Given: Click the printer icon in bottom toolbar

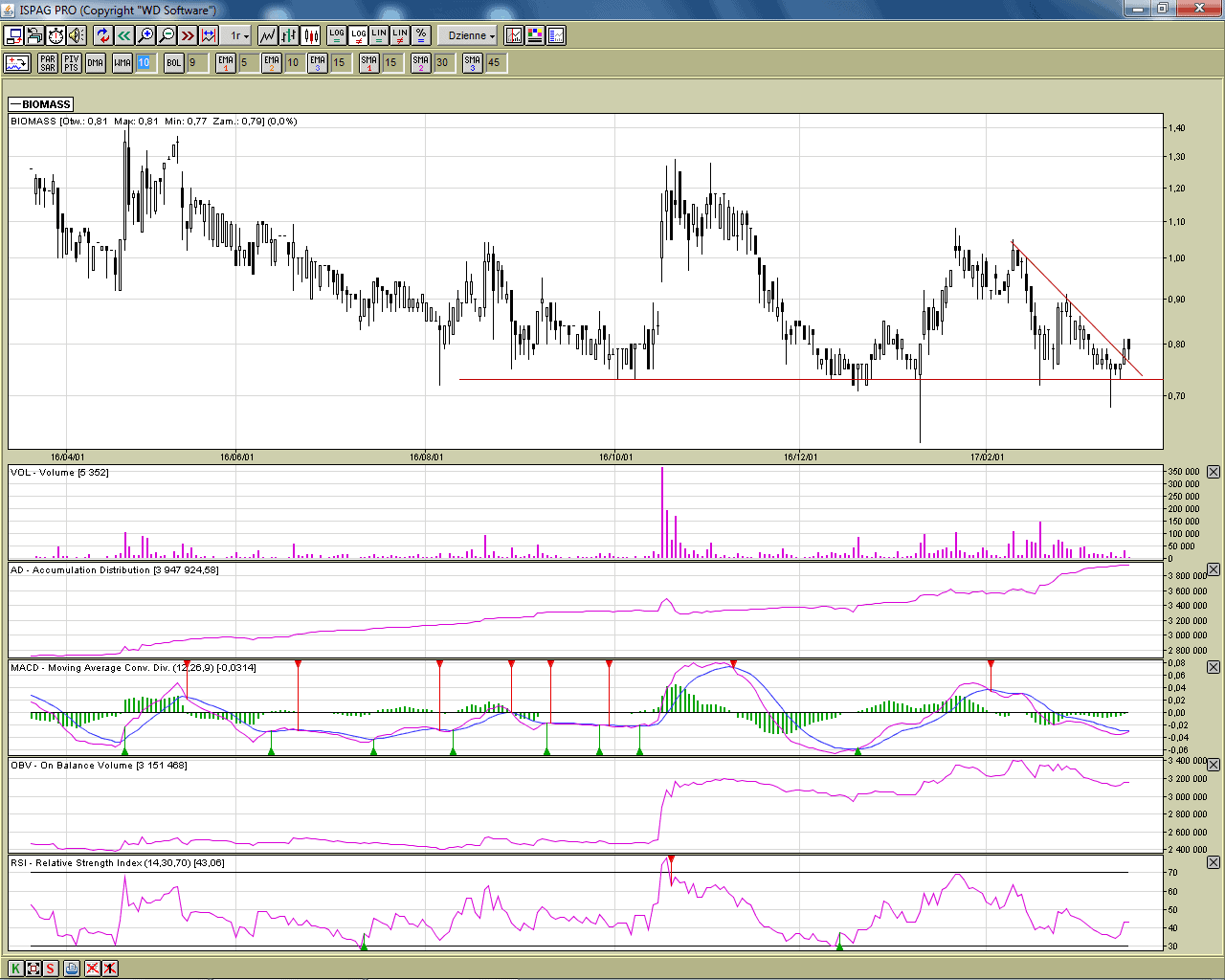Looking at the screenshot, I should pyautogui.click(x=72, y=969).
